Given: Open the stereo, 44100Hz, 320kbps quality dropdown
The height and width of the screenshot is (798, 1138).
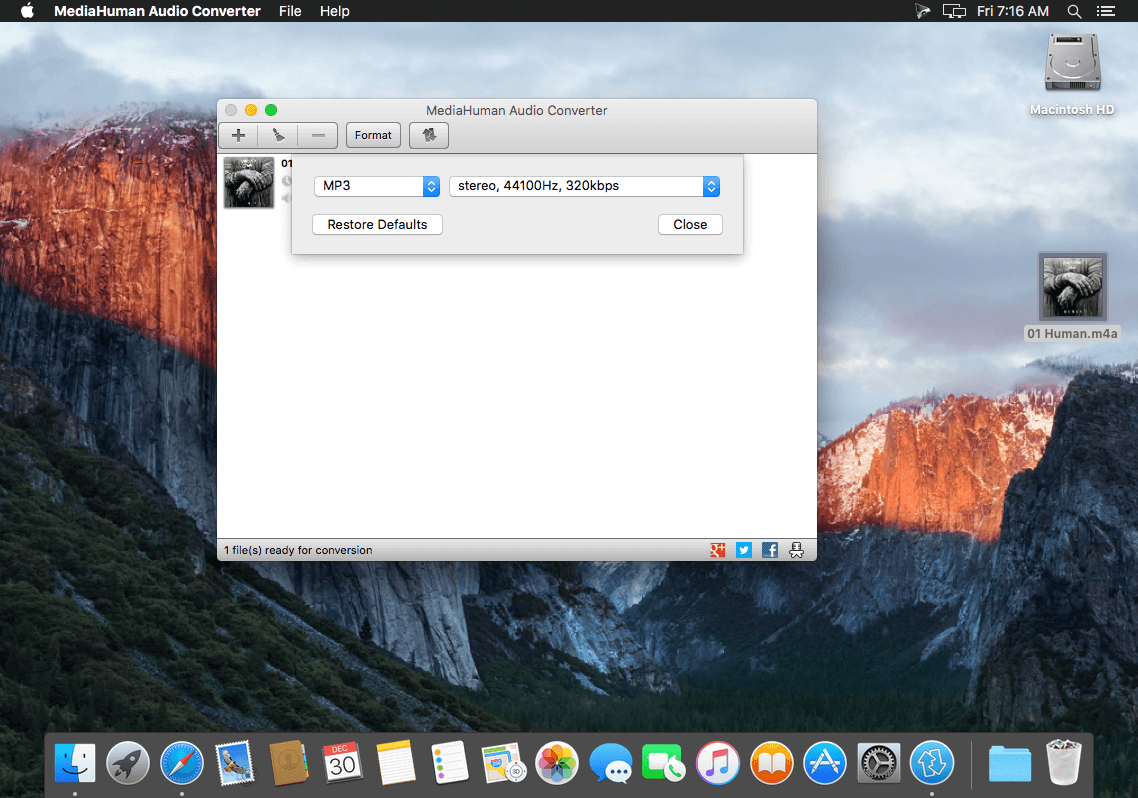Looking at the screenshot, I should (584, 186).
